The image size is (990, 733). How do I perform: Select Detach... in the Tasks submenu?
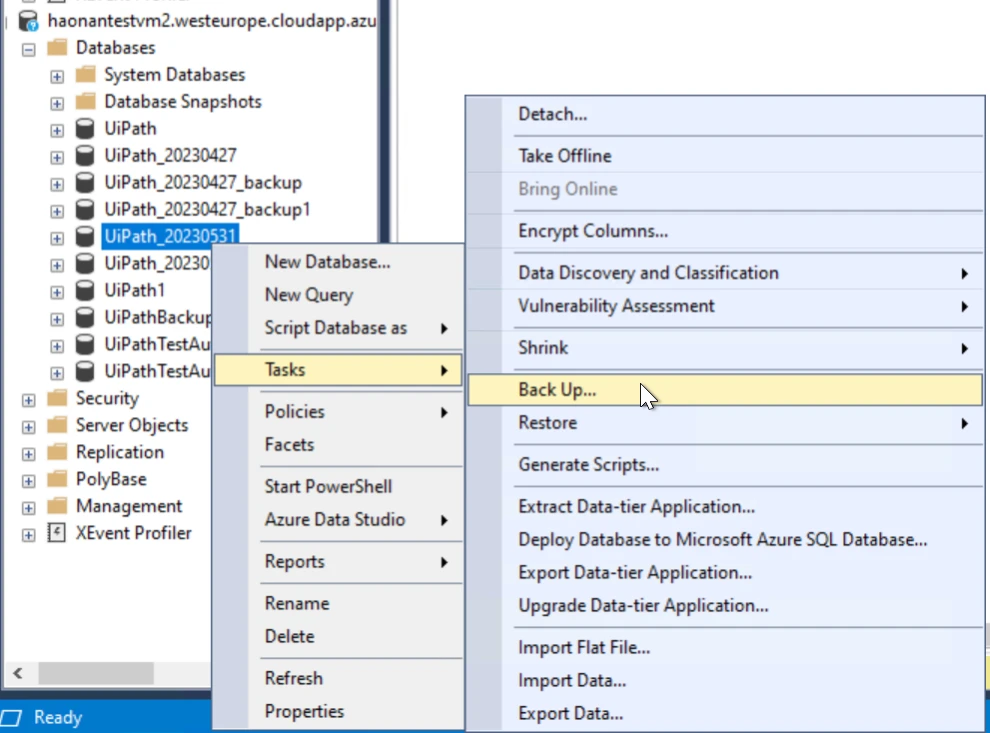pos(725,114)
